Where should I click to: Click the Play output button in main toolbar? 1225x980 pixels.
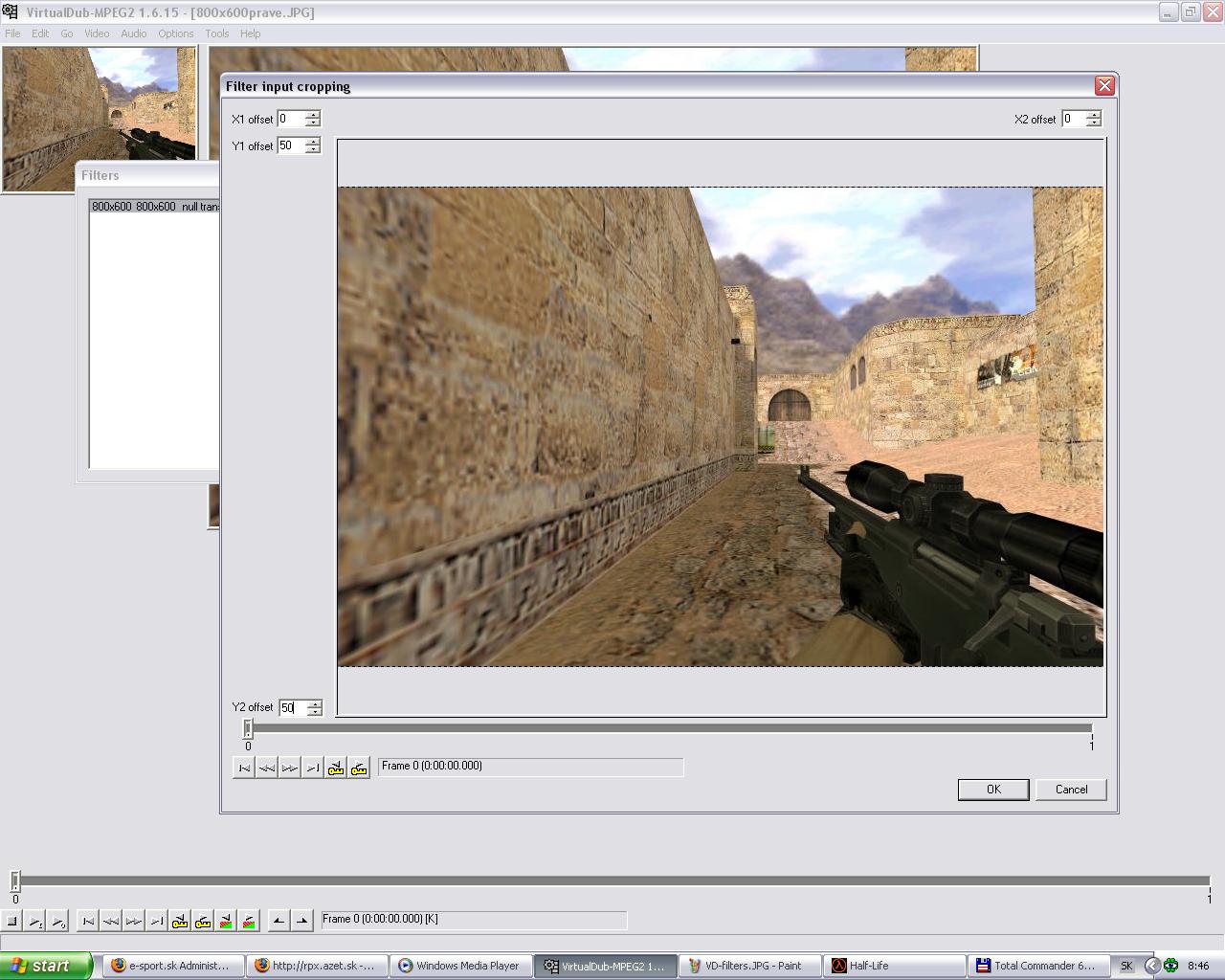coord(58,921)
